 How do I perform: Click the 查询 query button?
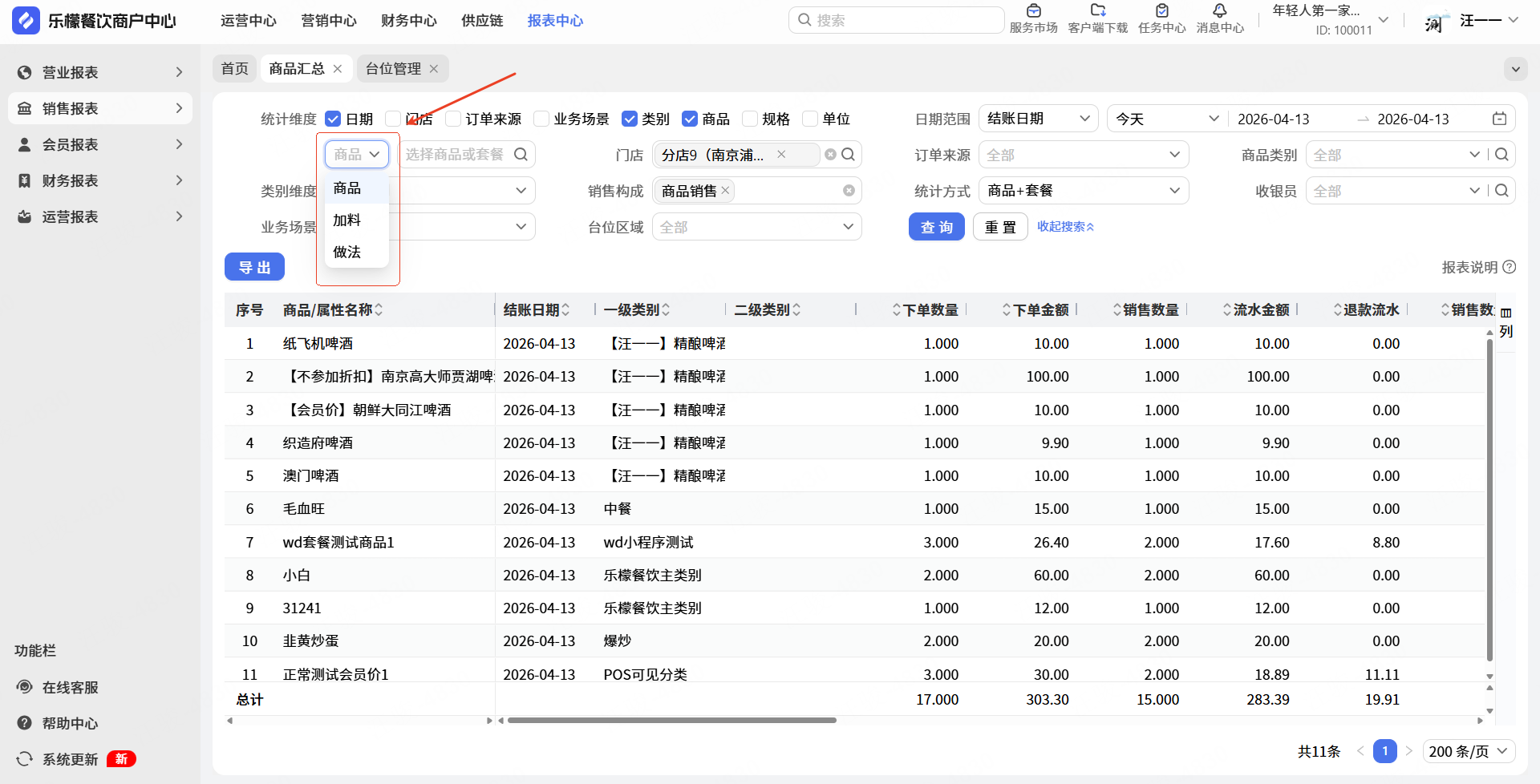point(936,227)
